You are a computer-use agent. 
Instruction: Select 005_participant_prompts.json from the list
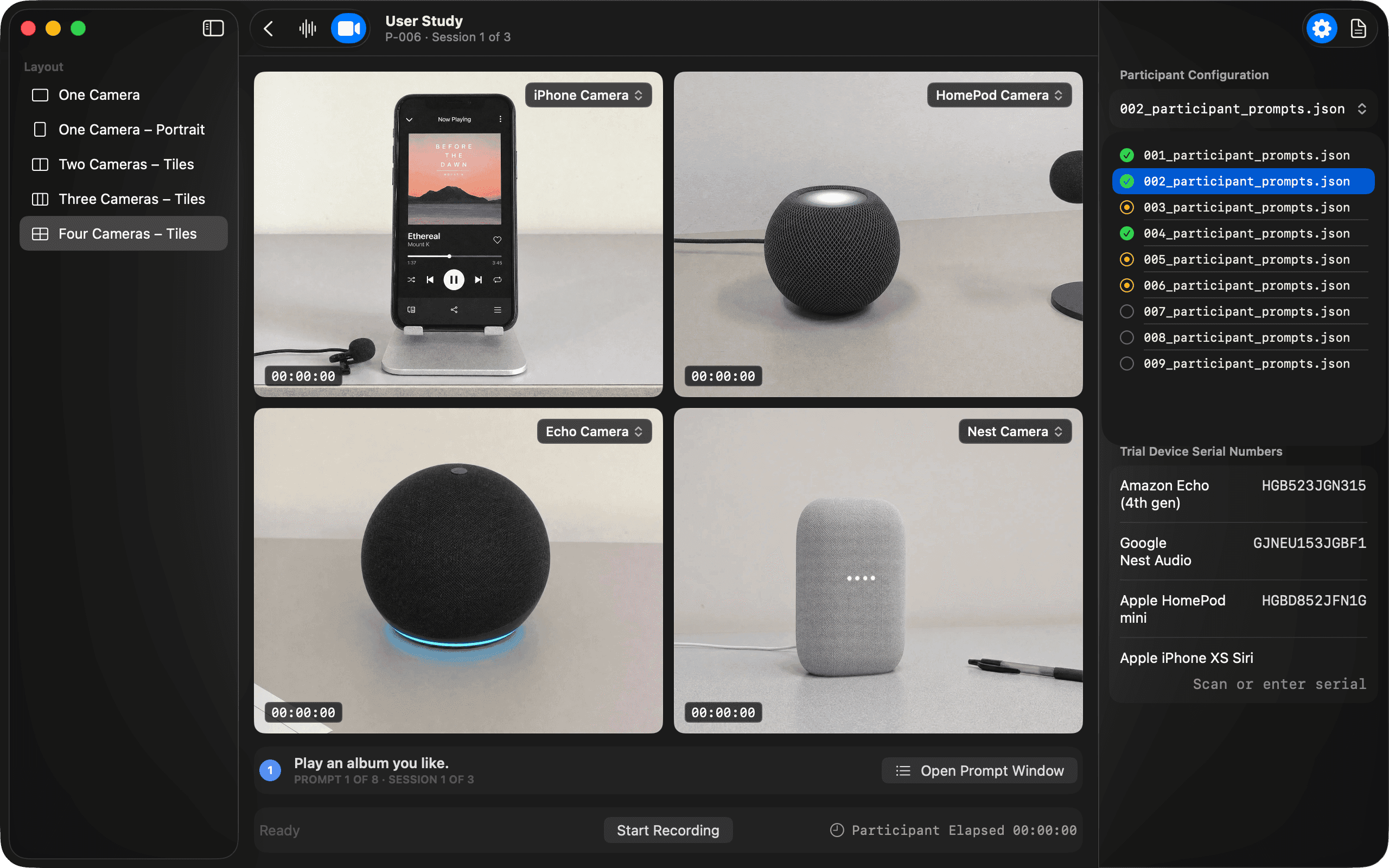(x=1243, y=259)
